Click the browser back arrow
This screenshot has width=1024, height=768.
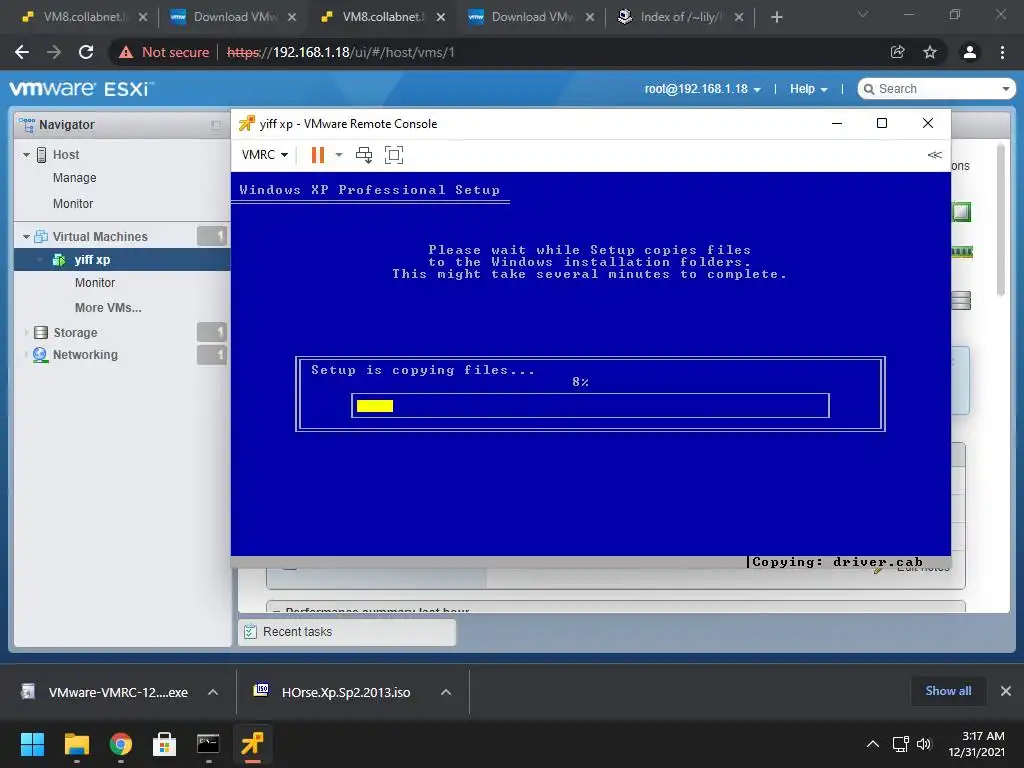[x=22, y=52]
